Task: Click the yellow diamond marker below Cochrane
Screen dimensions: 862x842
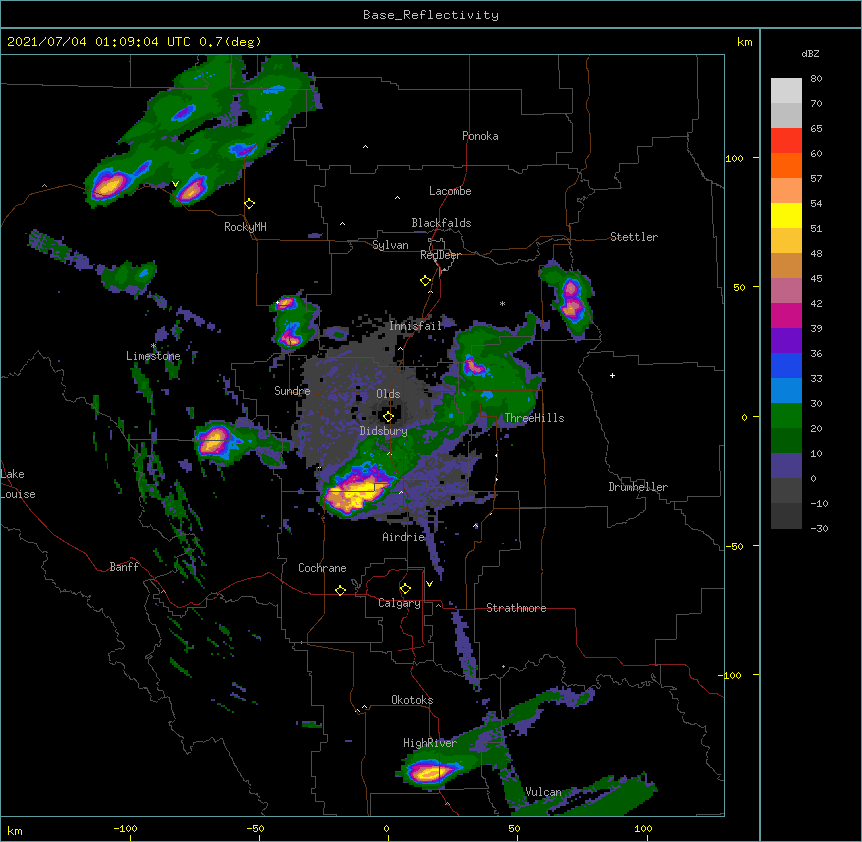Action: click(340, 590)
